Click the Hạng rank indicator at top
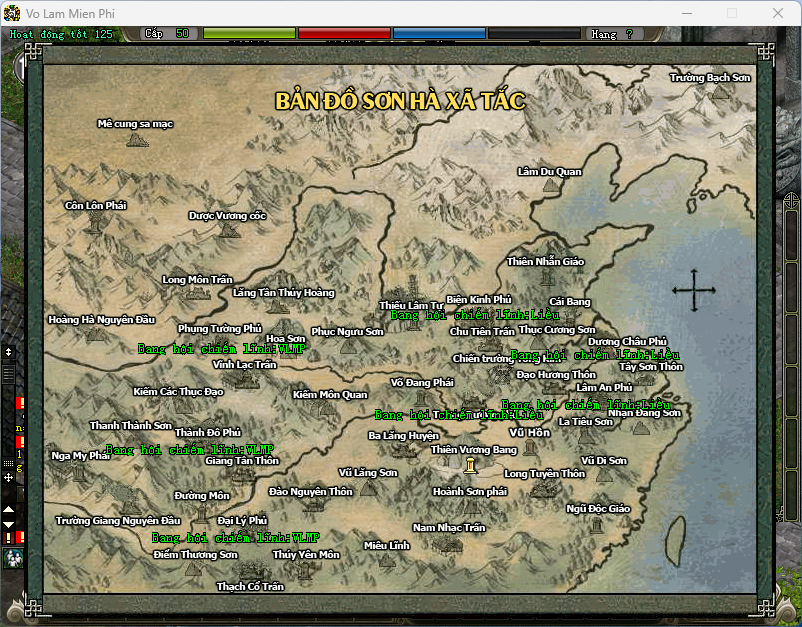This screenshot has height=627, width=802. [611, 34]
